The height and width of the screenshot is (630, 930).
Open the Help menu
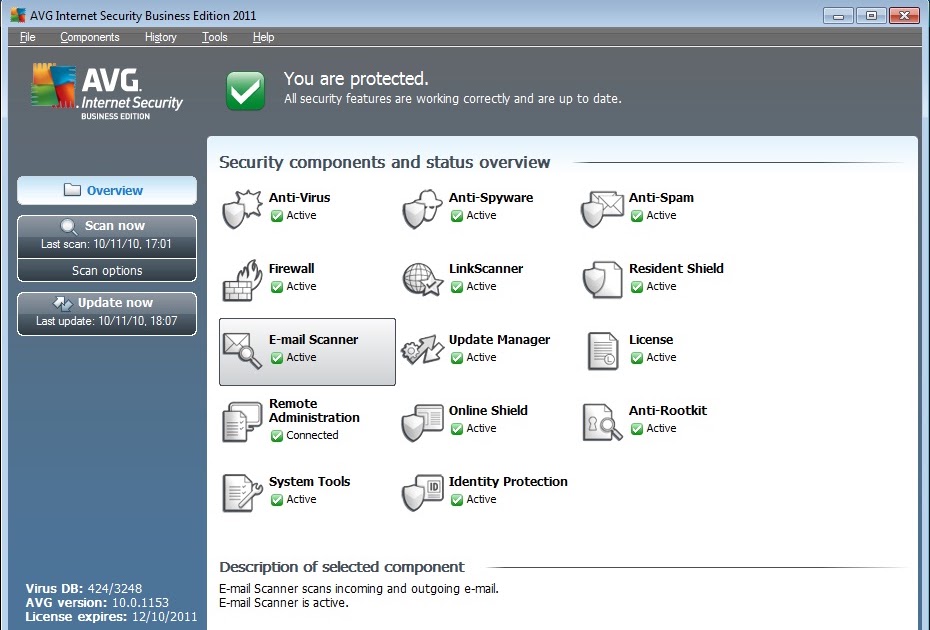[x=263, y=37]
